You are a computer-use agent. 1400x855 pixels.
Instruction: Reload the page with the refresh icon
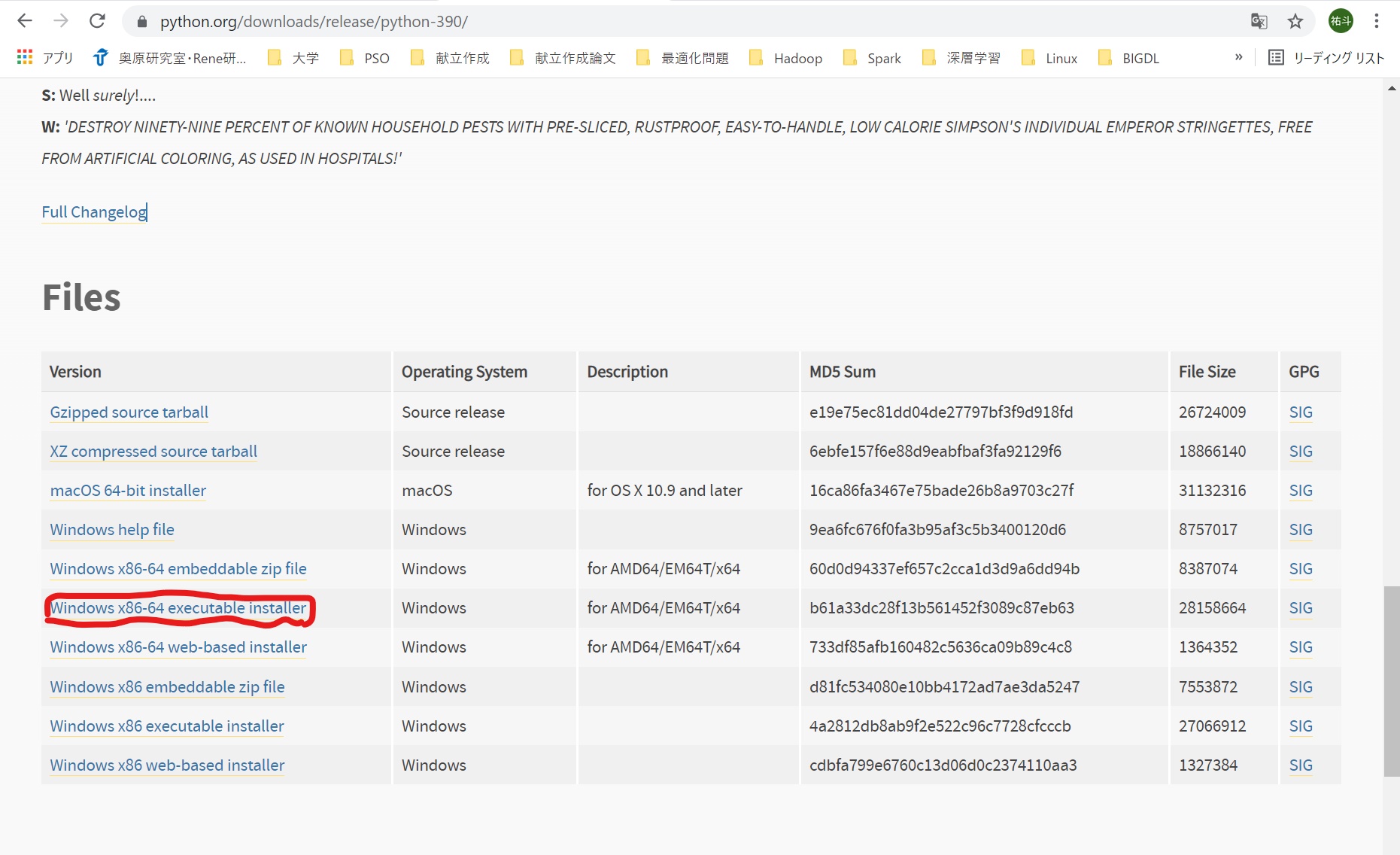pos(97,21)
